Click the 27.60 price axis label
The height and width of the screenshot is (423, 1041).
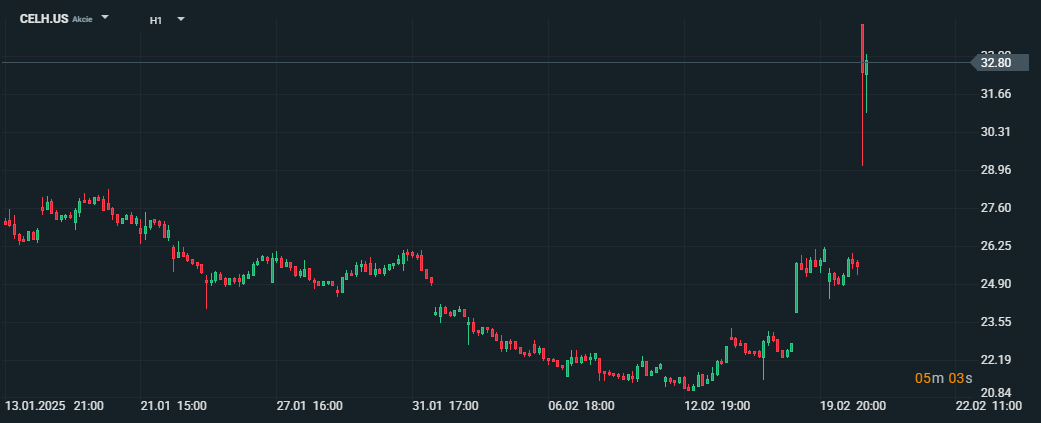click(x=995, y=208)
